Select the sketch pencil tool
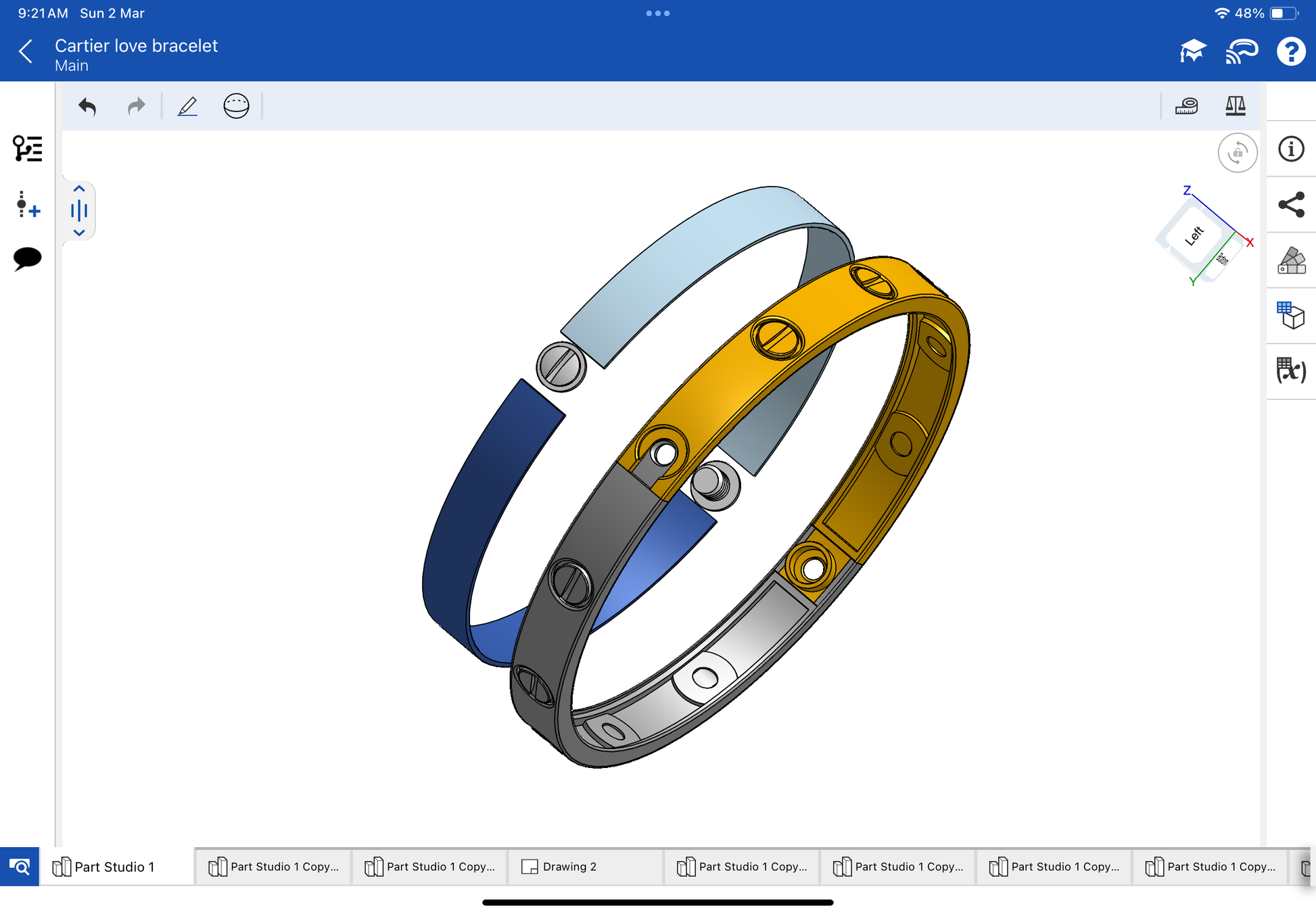 coord(187,106)
